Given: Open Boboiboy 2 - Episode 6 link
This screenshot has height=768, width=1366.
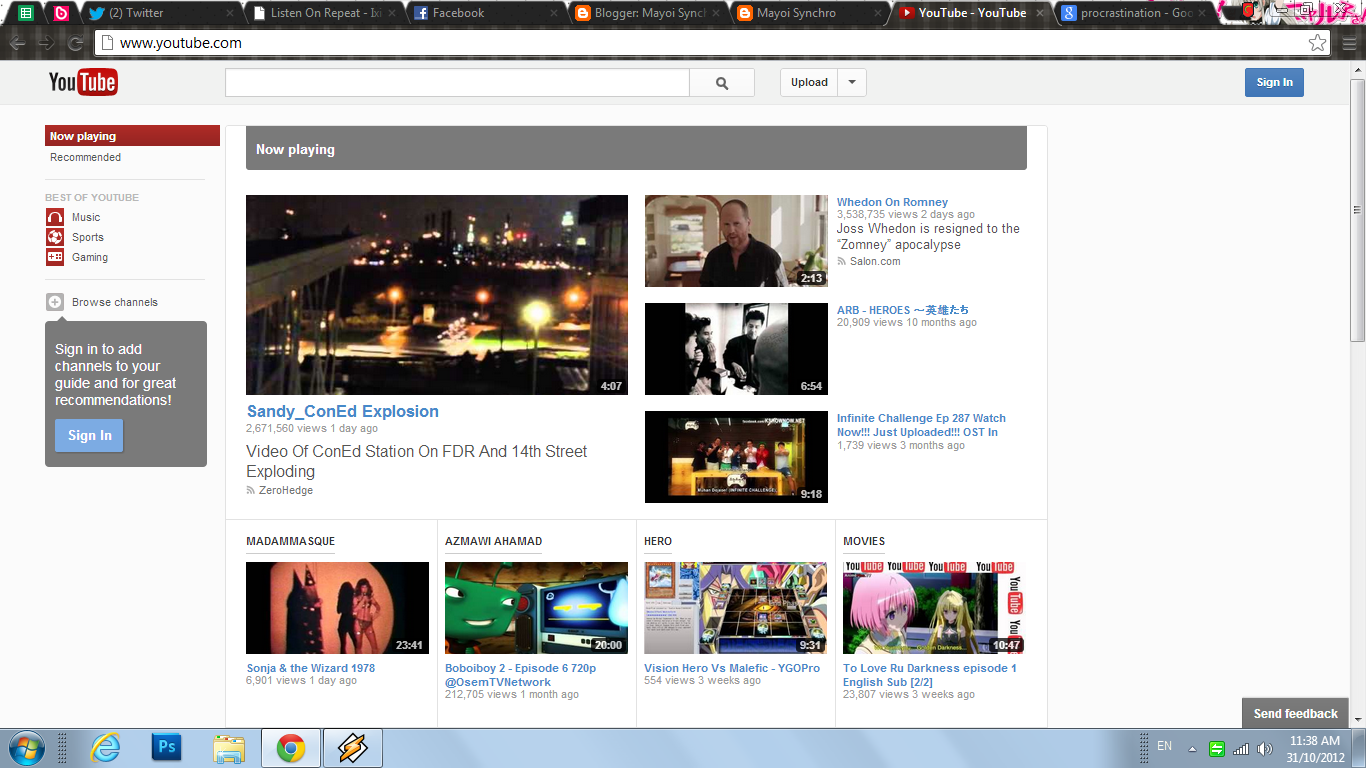Looking at the screenshot, I should point(520,675).
